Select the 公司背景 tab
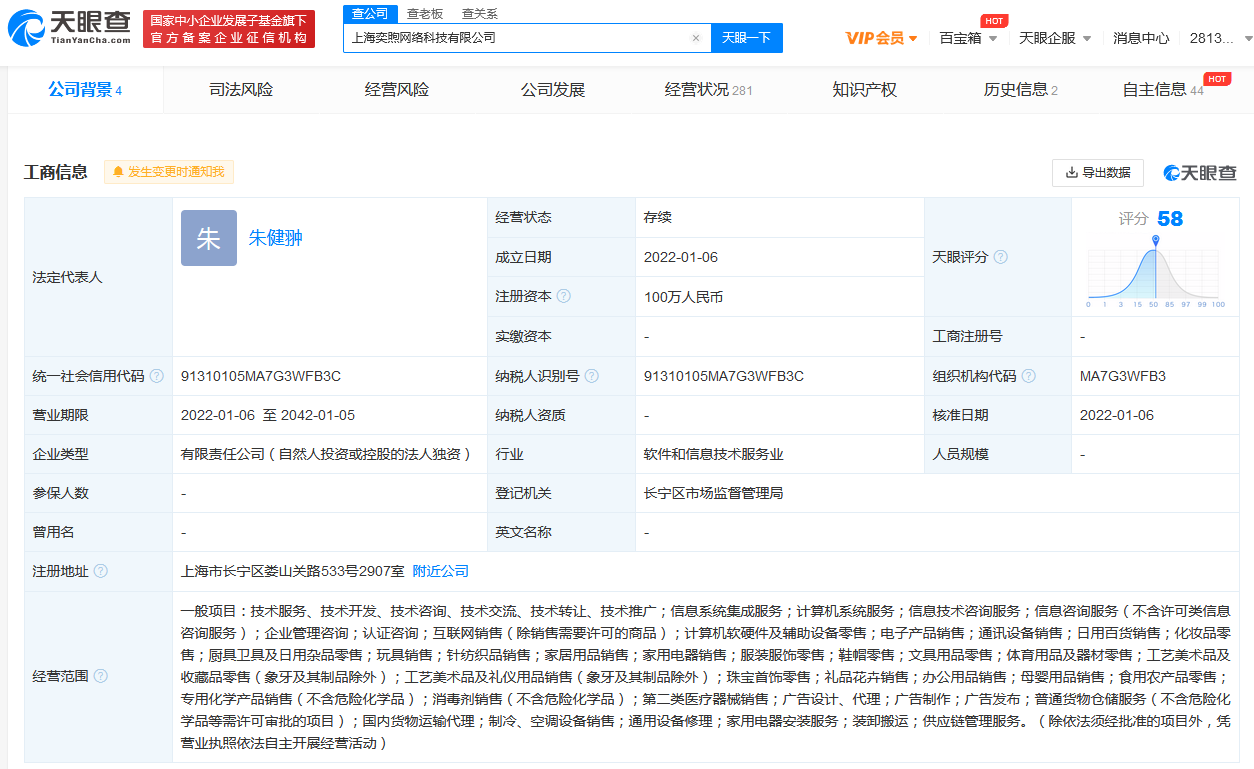The width and height of the screenshot is (1254, 769). [85, 90]
